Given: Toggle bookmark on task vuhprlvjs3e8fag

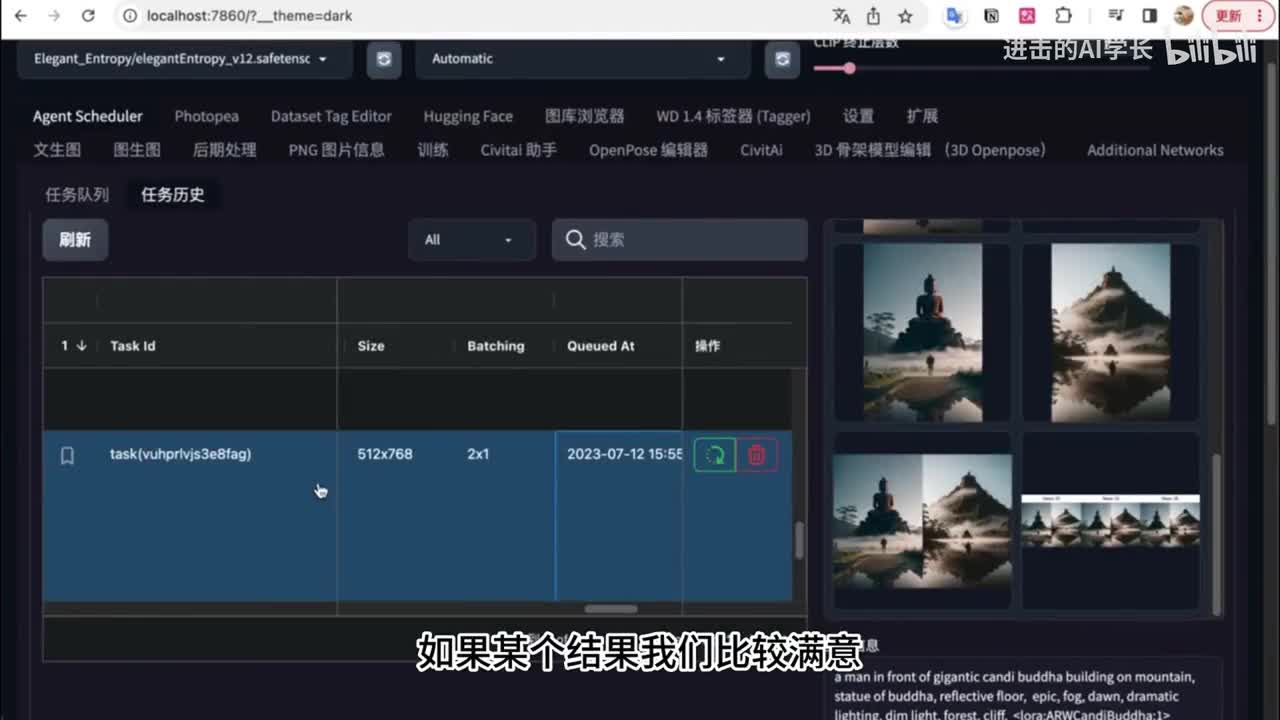Looking at the screenshot, I should coord(67,456).
